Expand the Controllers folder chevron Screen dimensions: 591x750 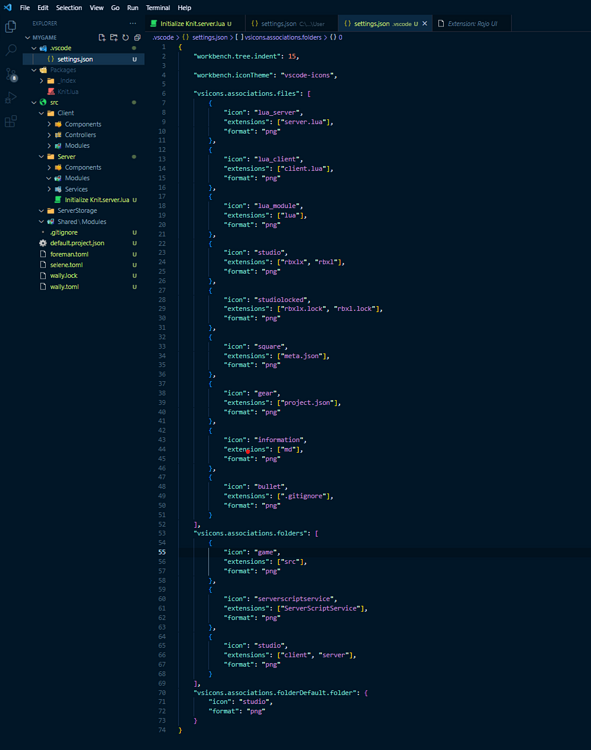pyautogui.click(x=49, y=135)
